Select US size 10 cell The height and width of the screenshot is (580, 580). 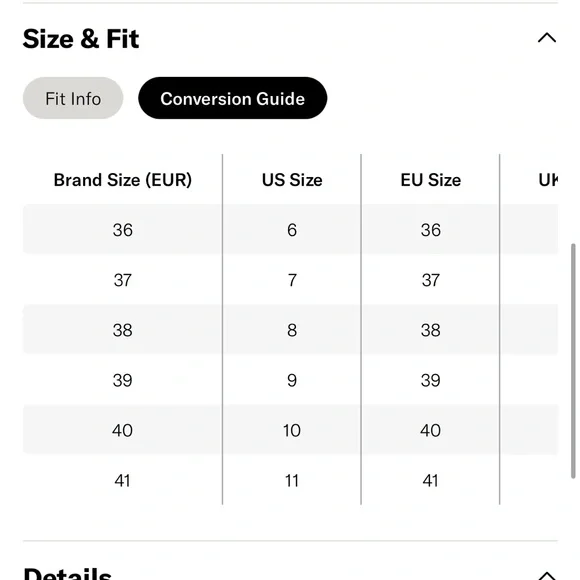pos(292,431)
